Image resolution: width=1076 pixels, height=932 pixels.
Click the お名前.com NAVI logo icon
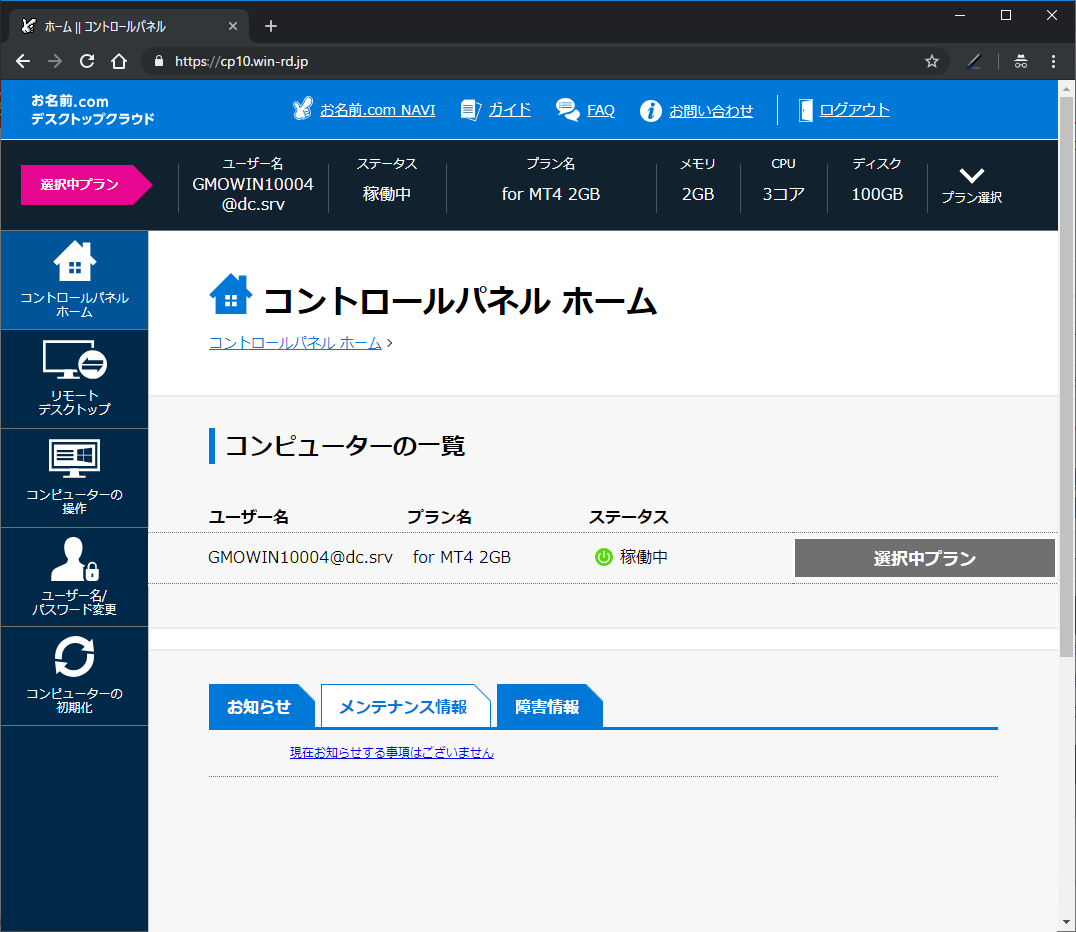click(302, 109)
